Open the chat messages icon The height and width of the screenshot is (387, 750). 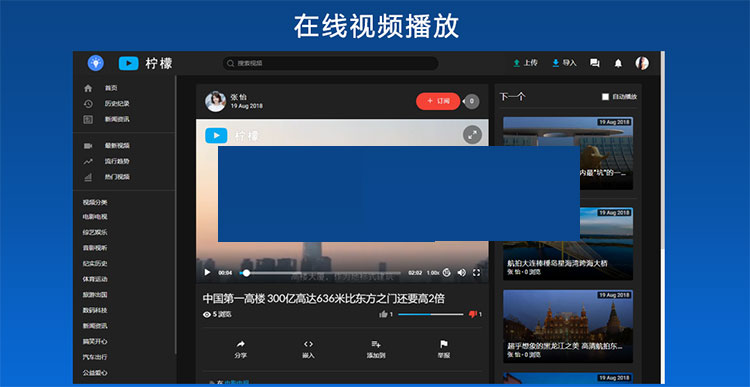coord(595,63)
